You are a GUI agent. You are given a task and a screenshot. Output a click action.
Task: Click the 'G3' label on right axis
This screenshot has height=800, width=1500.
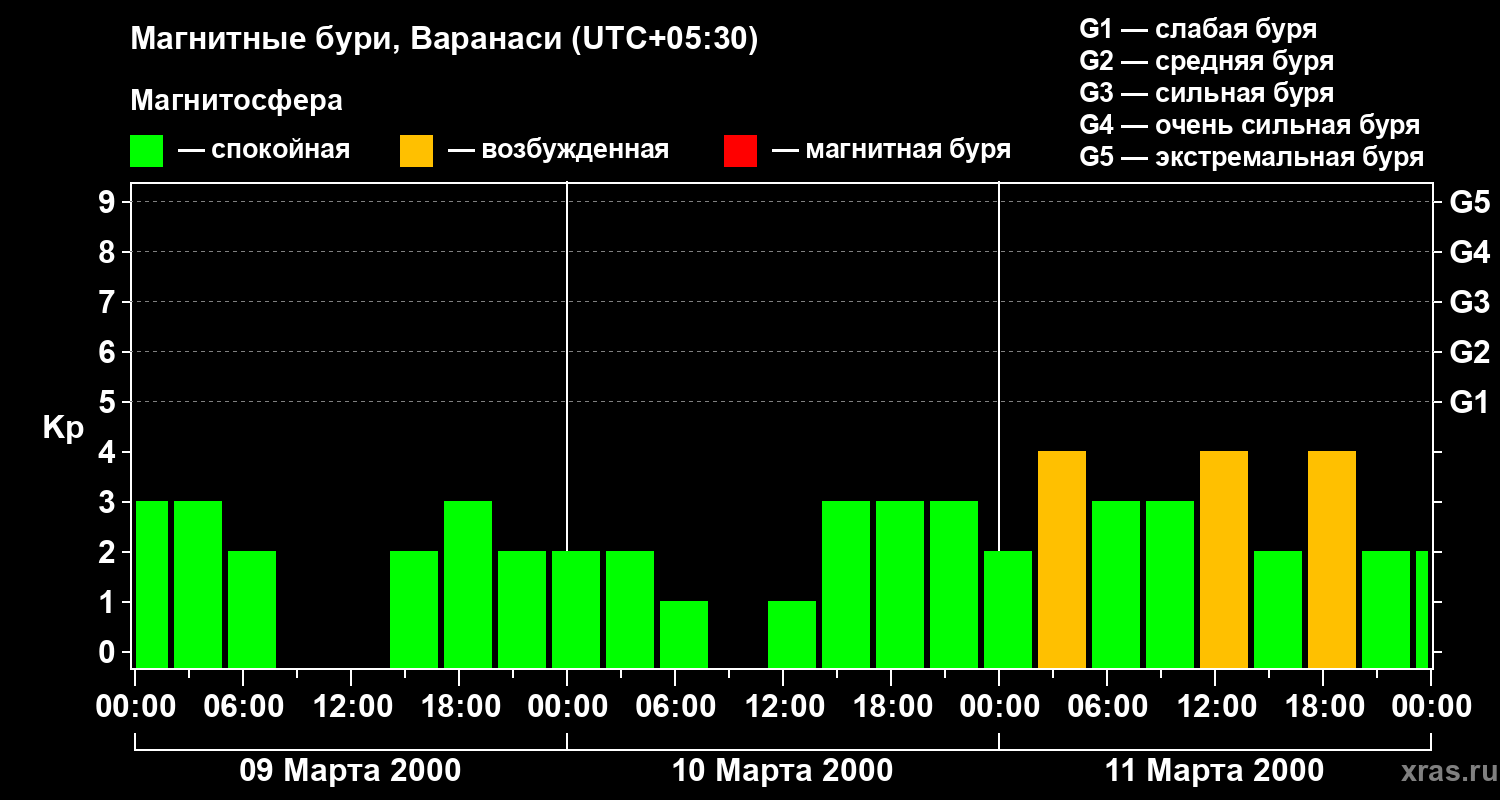(x=1469, y=302)
